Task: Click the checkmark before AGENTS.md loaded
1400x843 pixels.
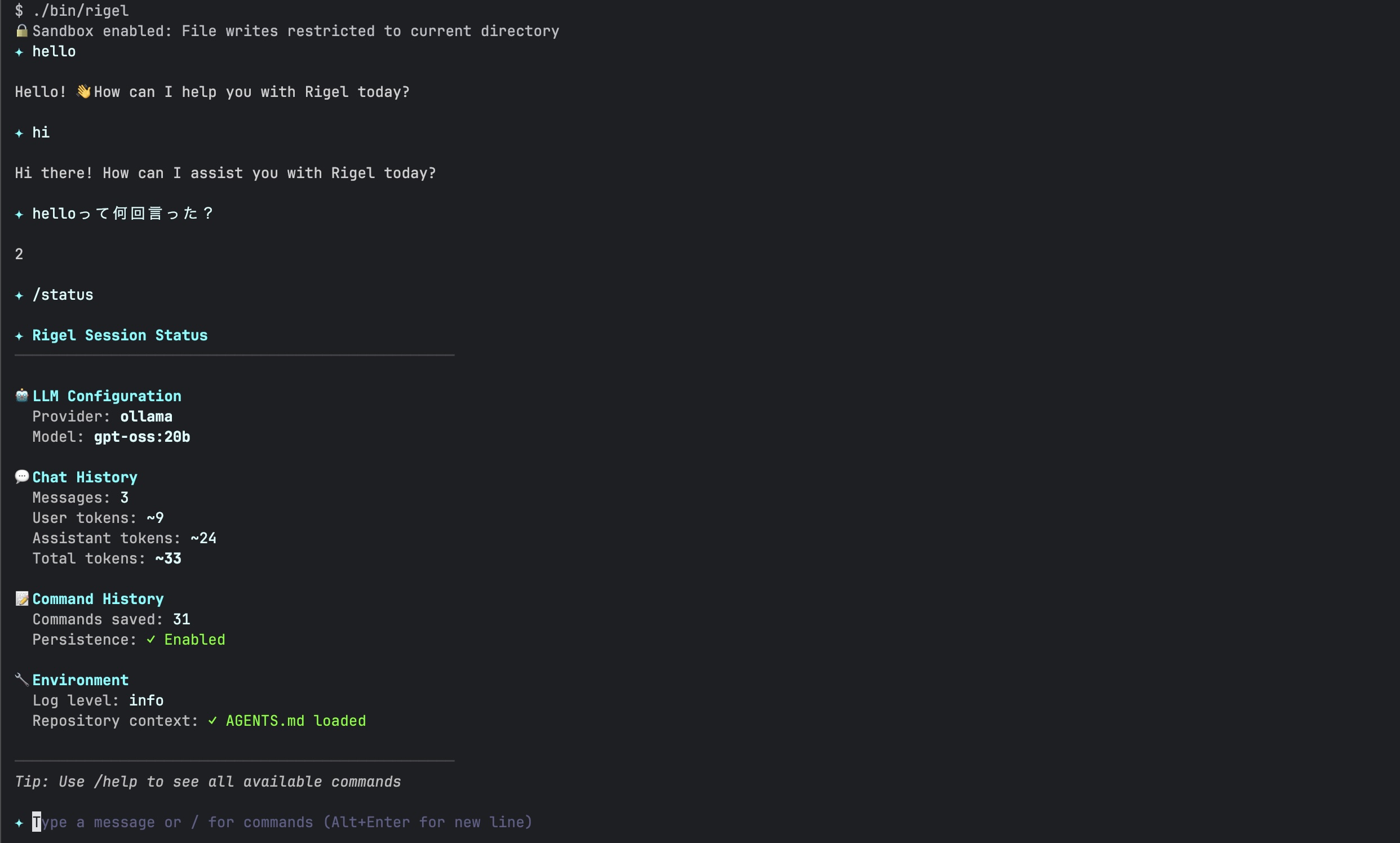Action: (x=212, y=721)
